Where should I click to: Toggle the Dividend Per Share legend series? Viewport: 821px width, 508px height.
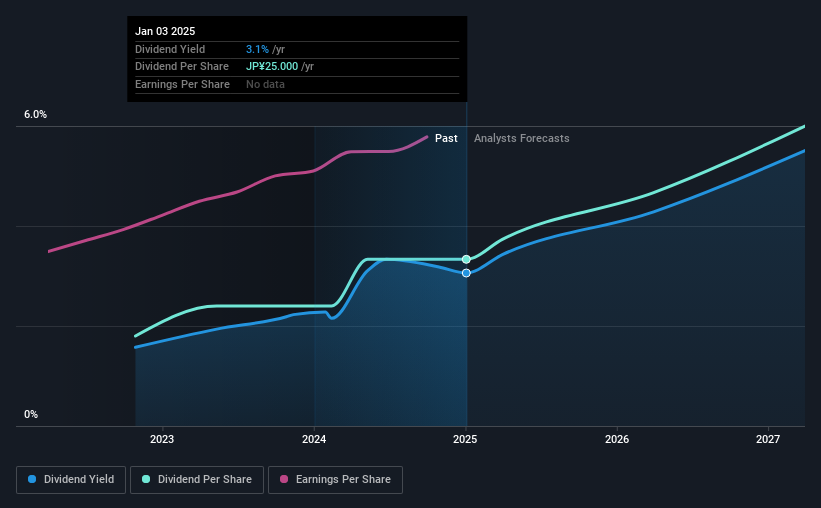(x=197, y=480)
